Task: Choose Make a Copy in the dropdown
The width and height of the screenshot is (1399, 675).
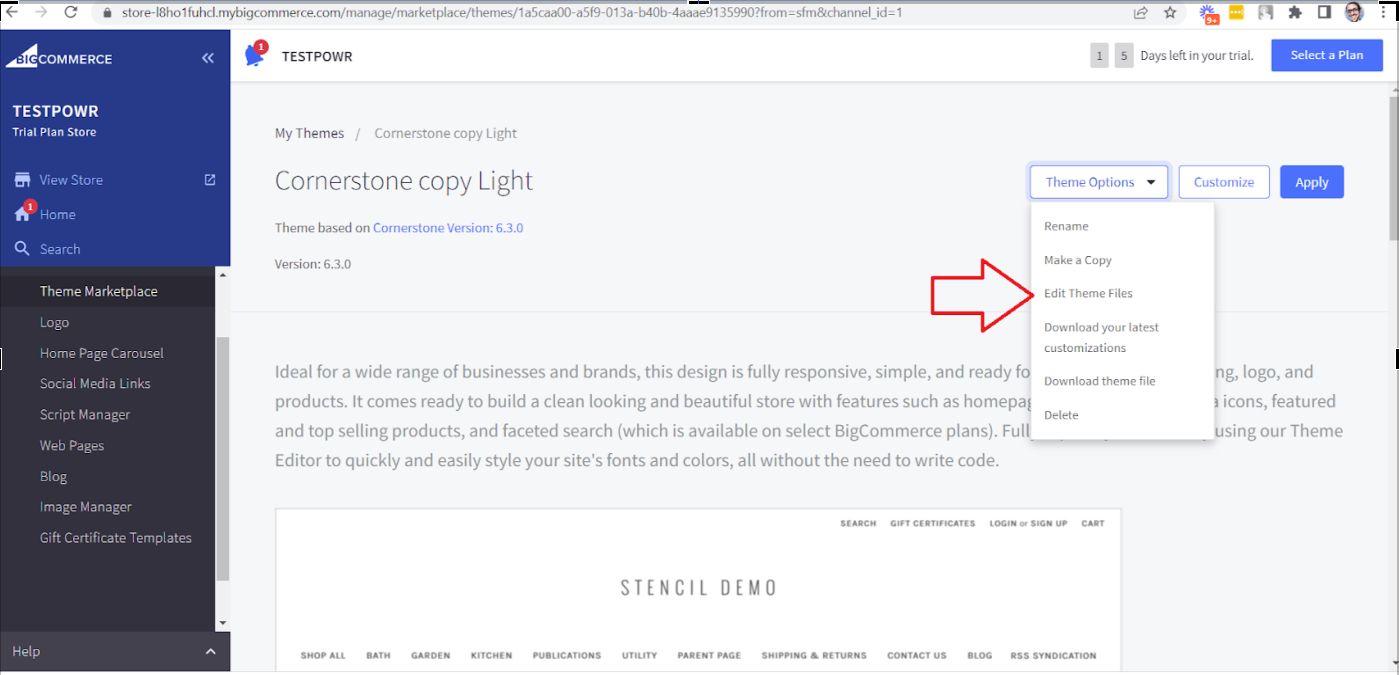Action: pyautogui.click(x=1078, y=260)
